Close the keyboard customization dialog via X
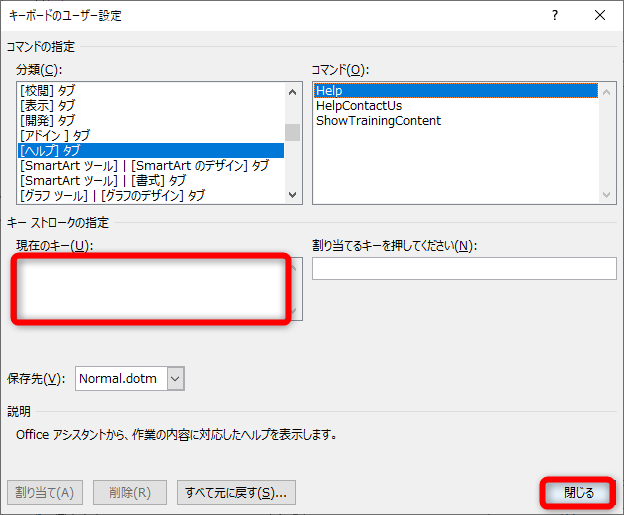Image resolution: width=624 pixels, height=515 pixels. (x=600, y=16)
